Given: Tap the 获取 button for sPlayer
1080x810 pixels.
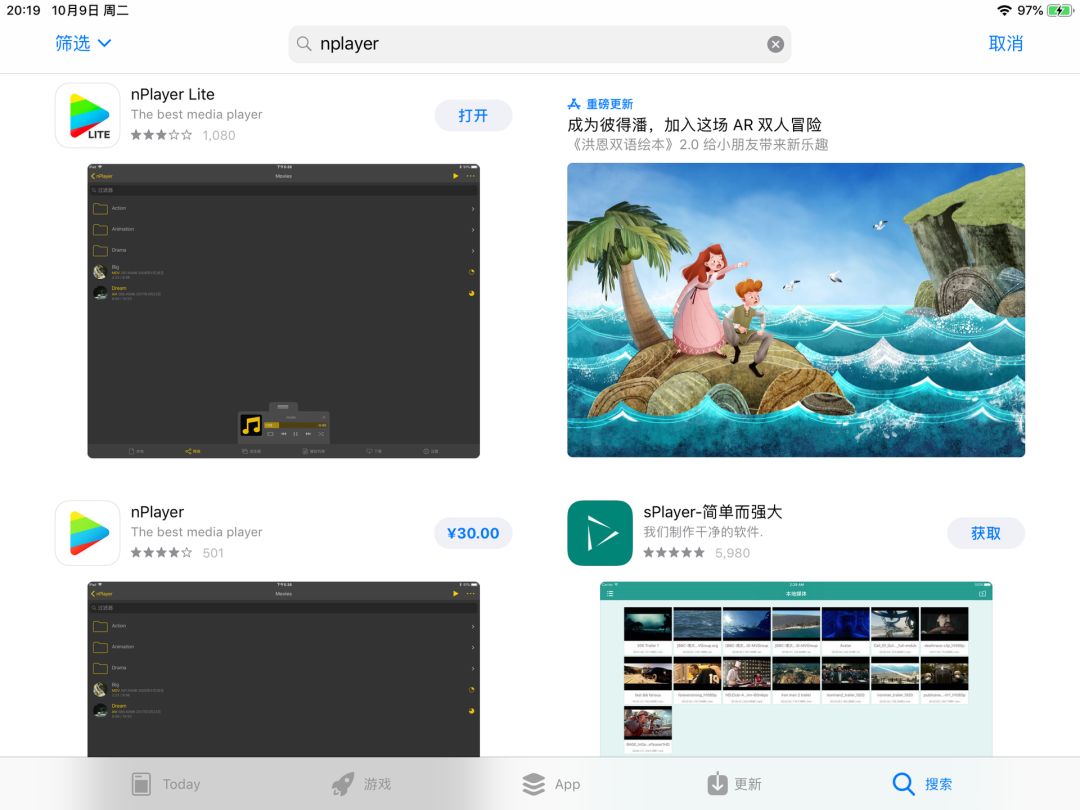Looking at the screenshot, I should pos(985,533).
